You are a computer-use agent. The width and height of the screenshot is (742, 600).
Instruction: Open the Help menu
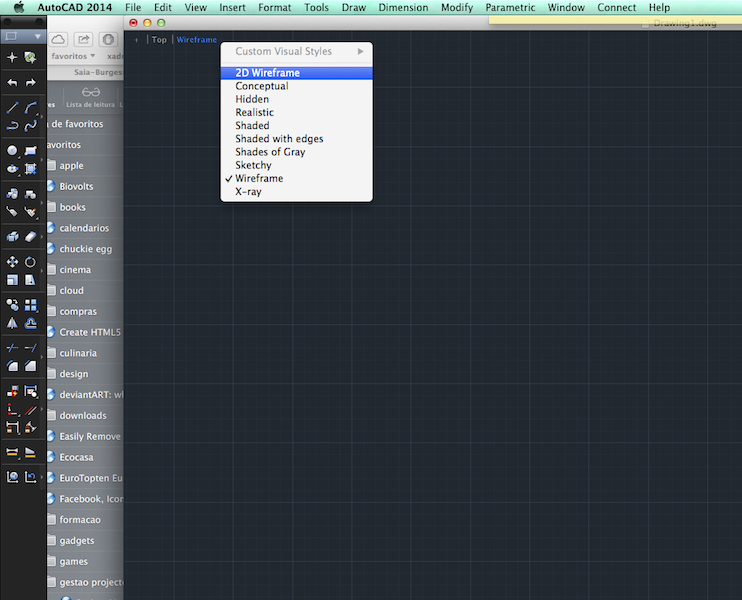659,8
